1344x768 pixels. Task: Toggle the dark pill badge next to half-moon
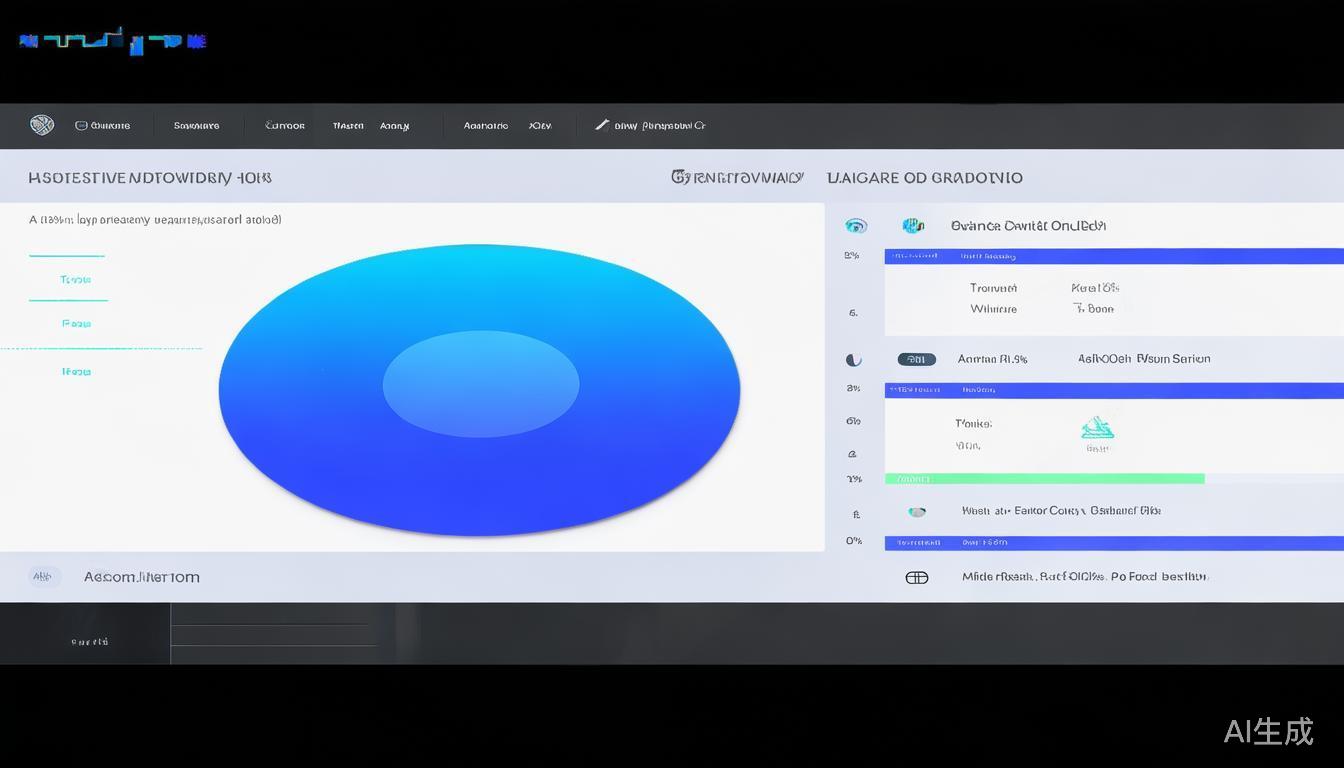916,360
